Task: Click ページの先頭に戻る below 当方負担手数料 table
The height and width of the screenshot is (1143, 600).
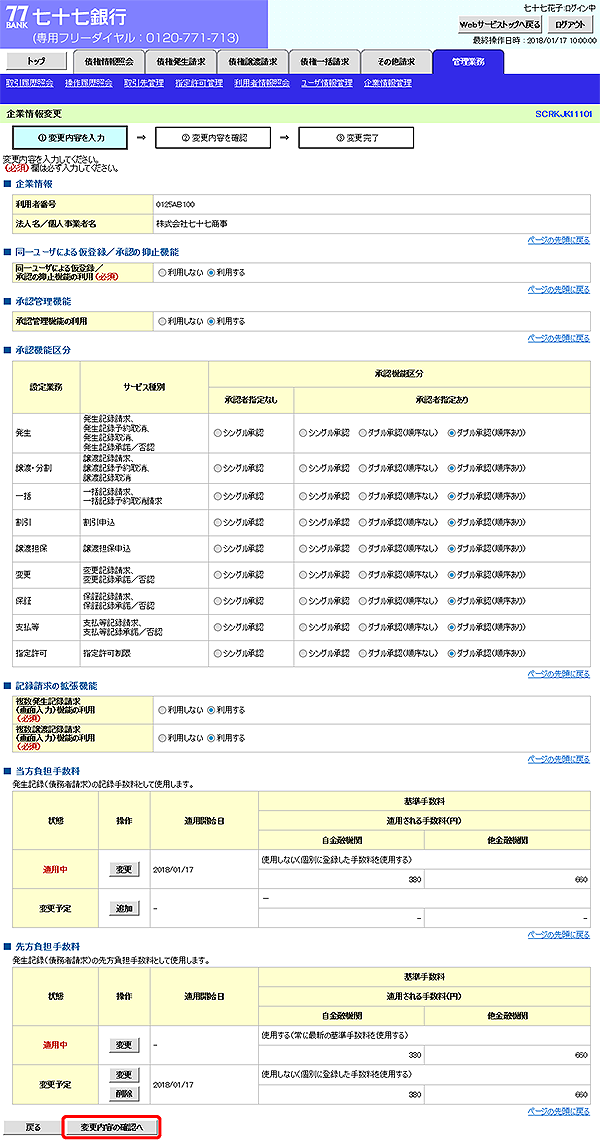Action: point(558,935)
